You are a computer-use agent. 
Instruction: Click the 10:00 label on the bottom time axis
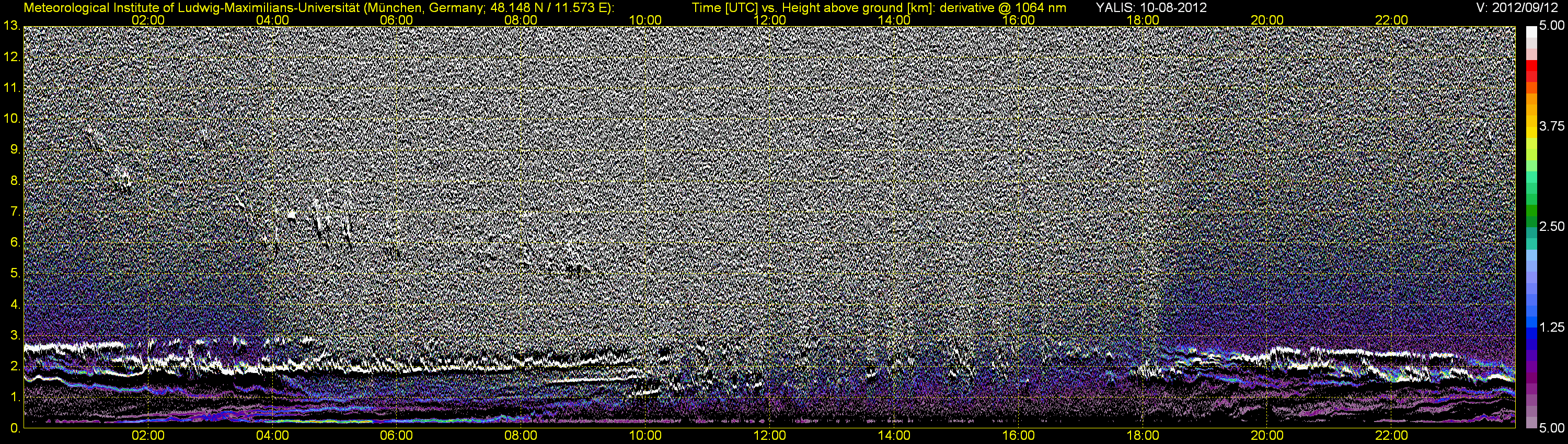tap(645, 436)
